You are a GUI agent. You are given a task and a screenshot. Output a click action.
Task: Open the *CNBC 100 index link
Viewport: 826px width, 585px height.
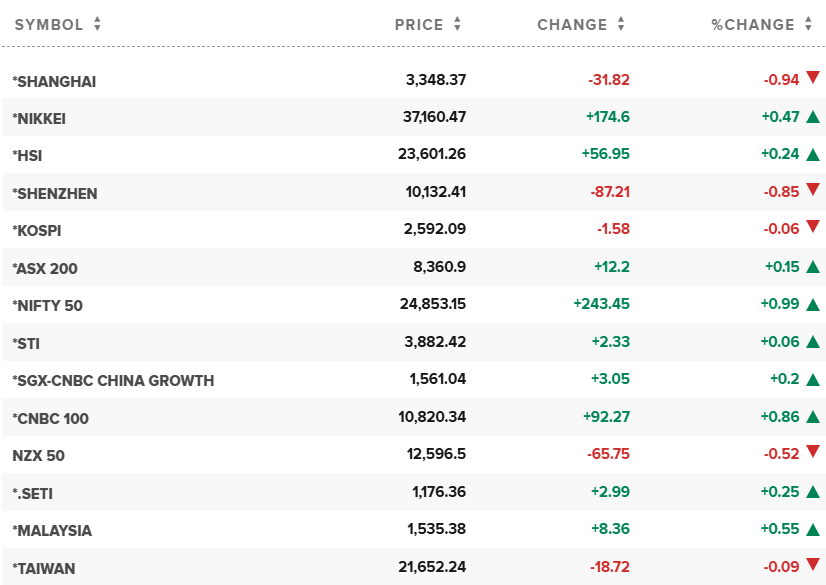point(50,418)
